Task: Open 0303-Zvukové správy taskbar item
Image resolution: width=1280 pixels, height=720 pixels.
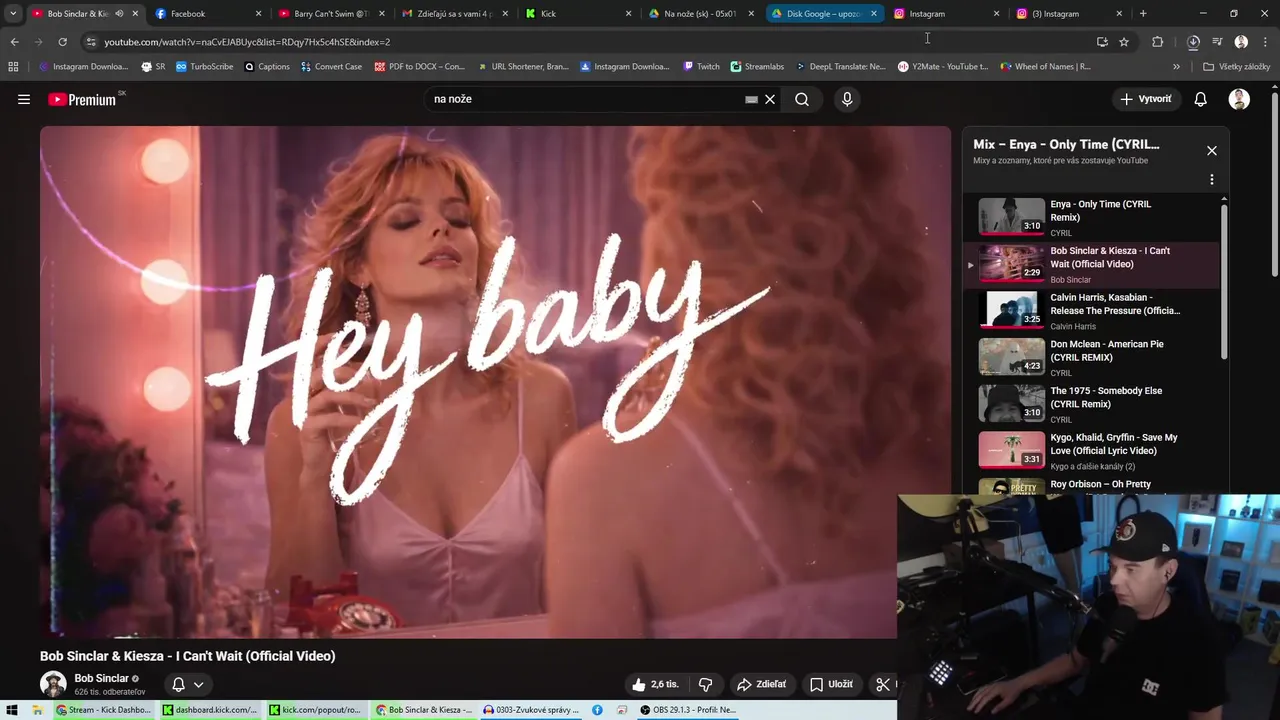Action: point(530,710)
